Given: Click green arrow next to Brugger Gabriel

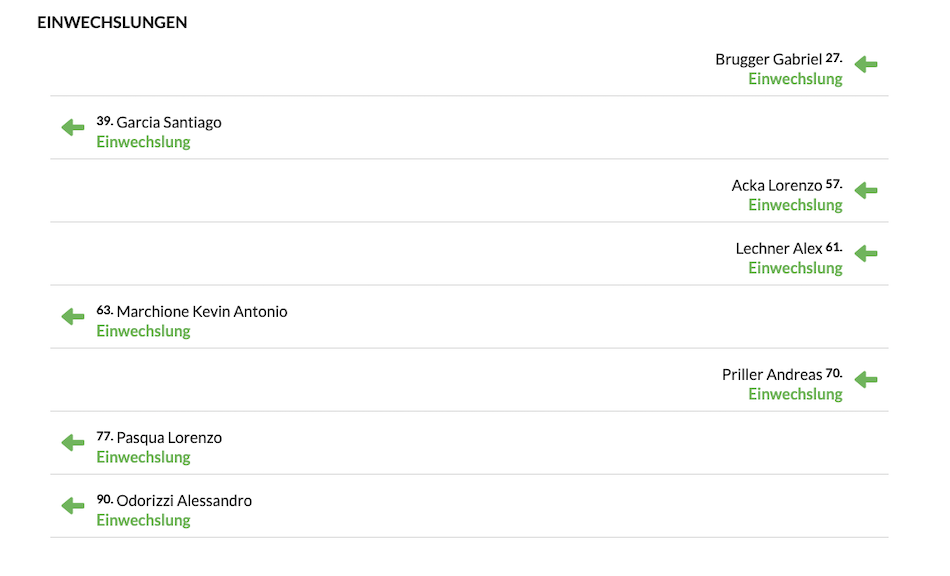Looking at the screenshot, I should pos(866,64).
